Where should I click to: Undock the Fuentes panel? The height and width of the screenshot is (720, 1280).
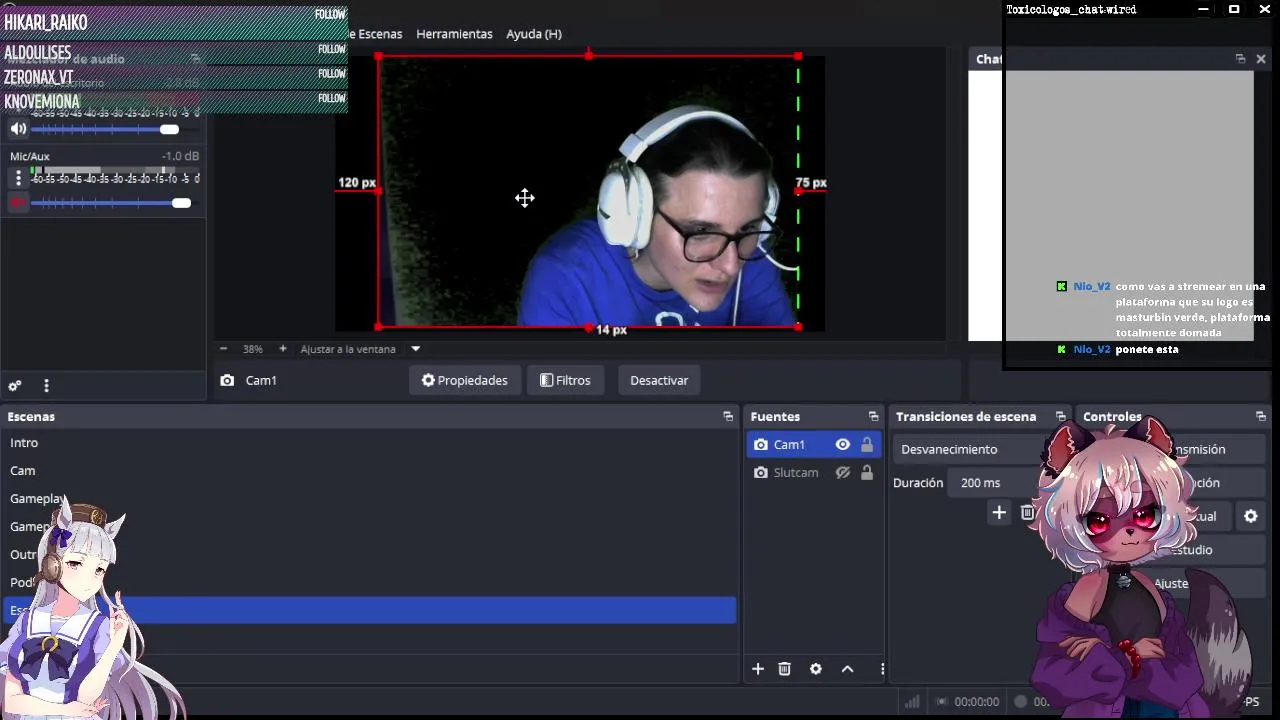click(873, 416)
